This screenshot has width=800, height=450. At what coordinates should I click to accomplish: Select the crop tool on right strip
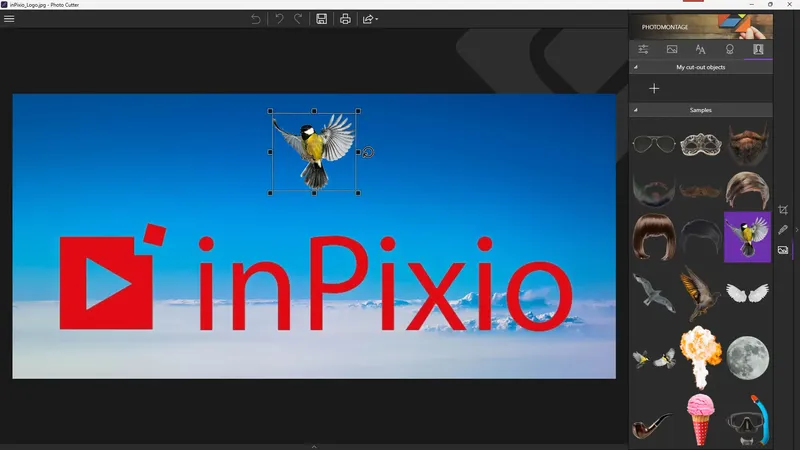tap(783, 210)
